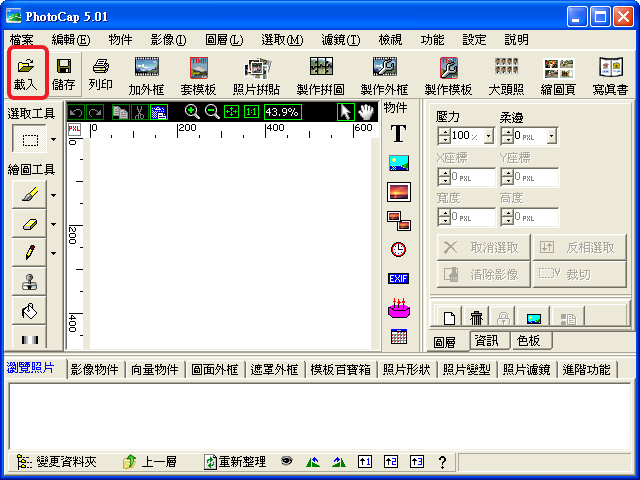Open the 檔案 file menu

coord(21,40)
